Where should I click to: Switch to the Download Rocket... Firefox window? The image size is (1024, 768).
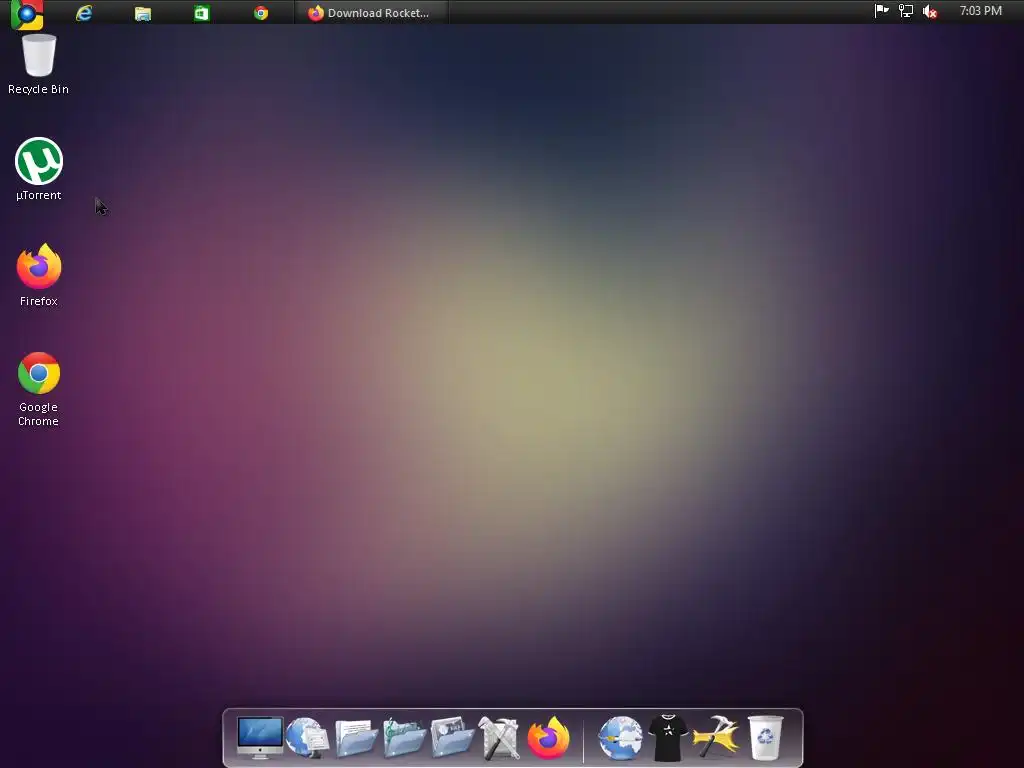371,13
